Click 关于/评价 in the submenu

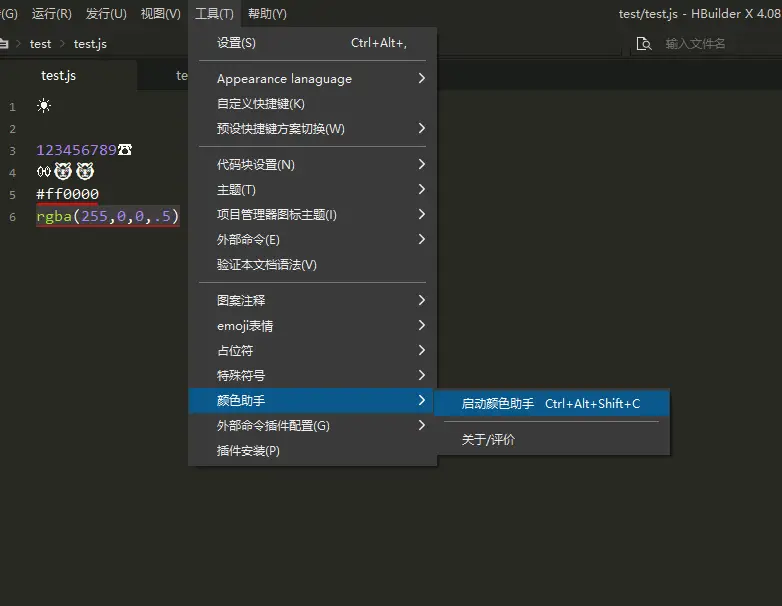click(x=552, y=439)
